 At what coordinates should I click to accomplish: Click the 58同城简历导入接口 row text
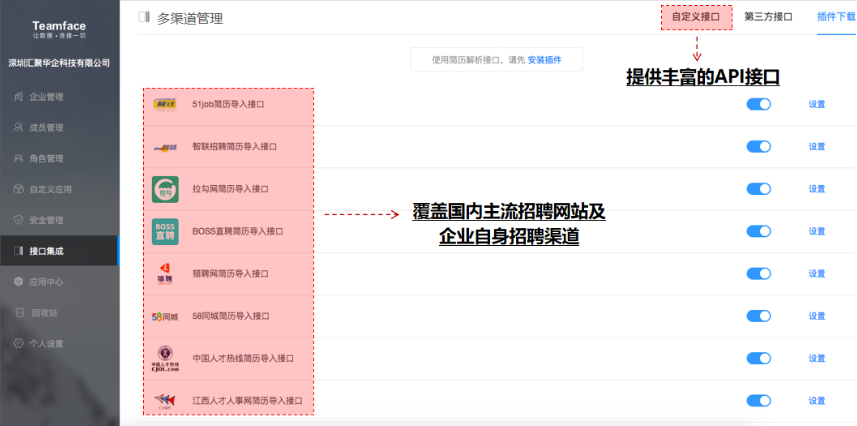click(231, 316)
